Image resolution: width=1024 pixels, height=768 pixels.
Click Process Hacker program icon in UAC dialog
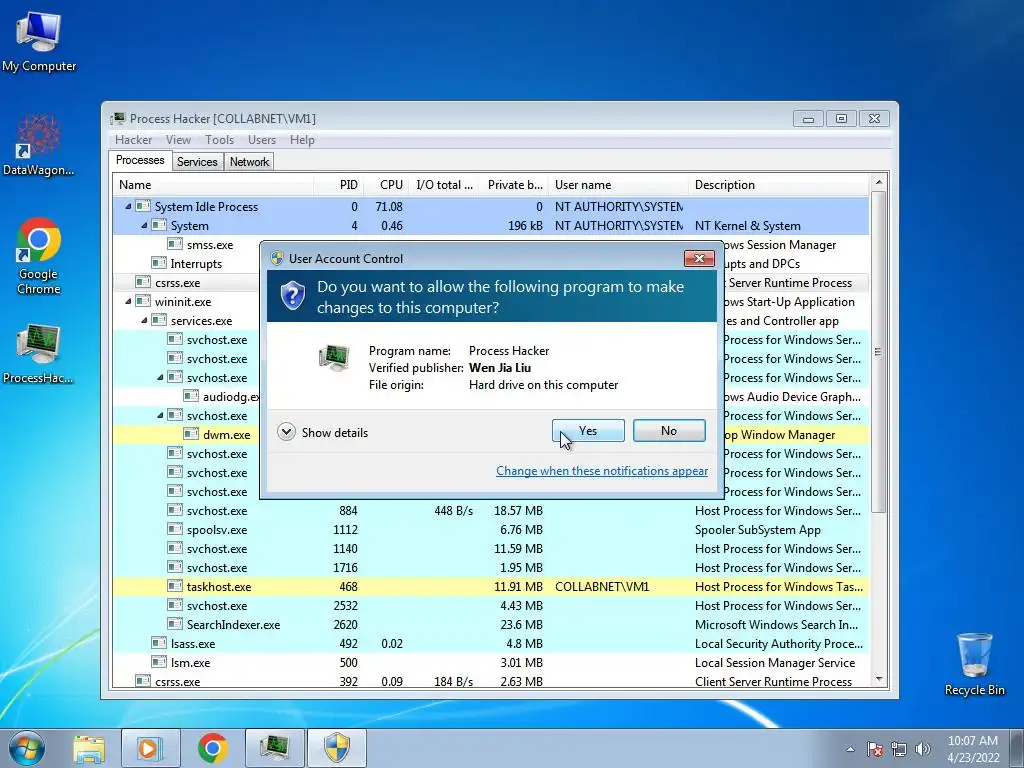pos(334,358)
